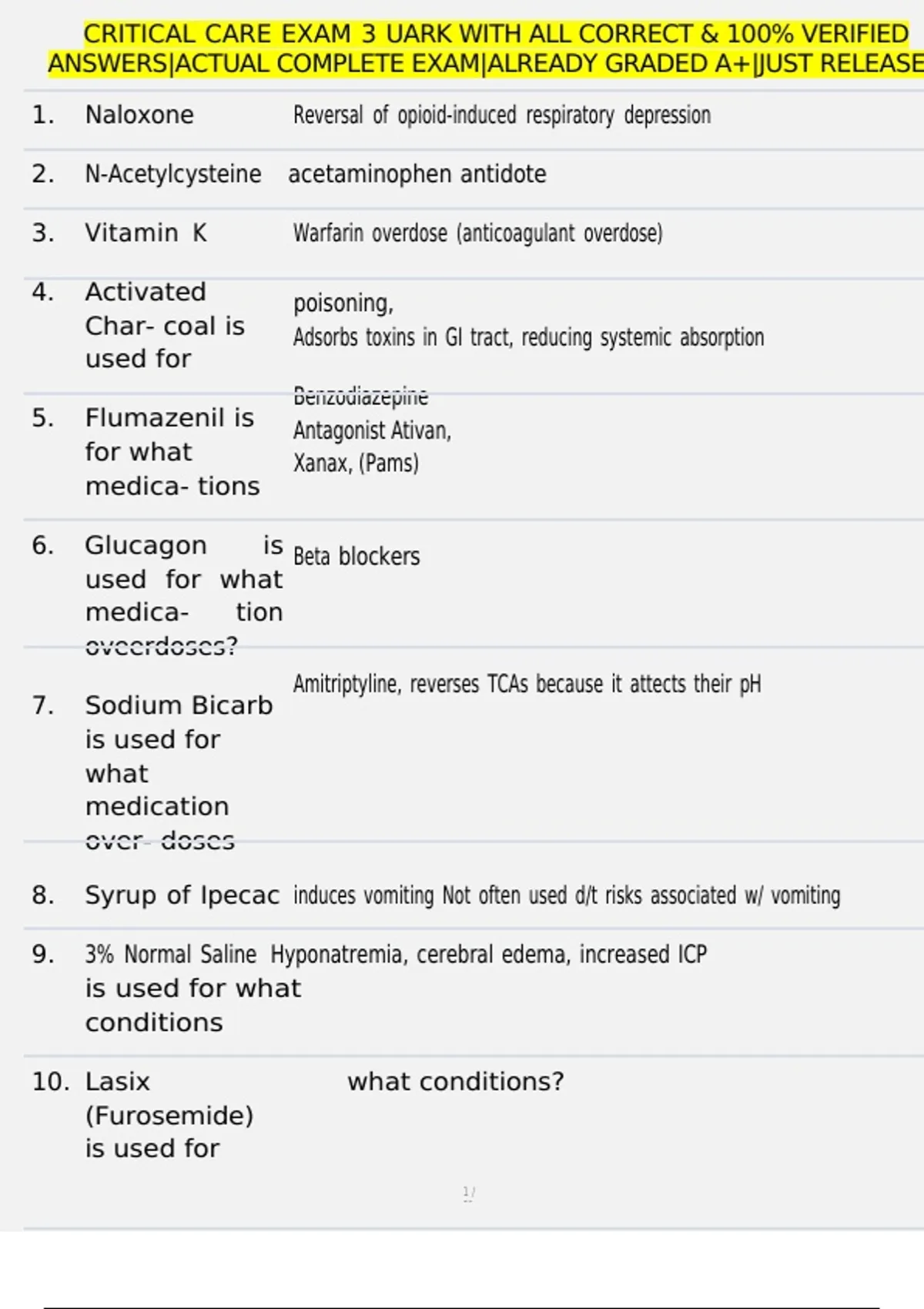
Task: Click the acetaminophen antidote answer text
Action: (x=417, y=174)
